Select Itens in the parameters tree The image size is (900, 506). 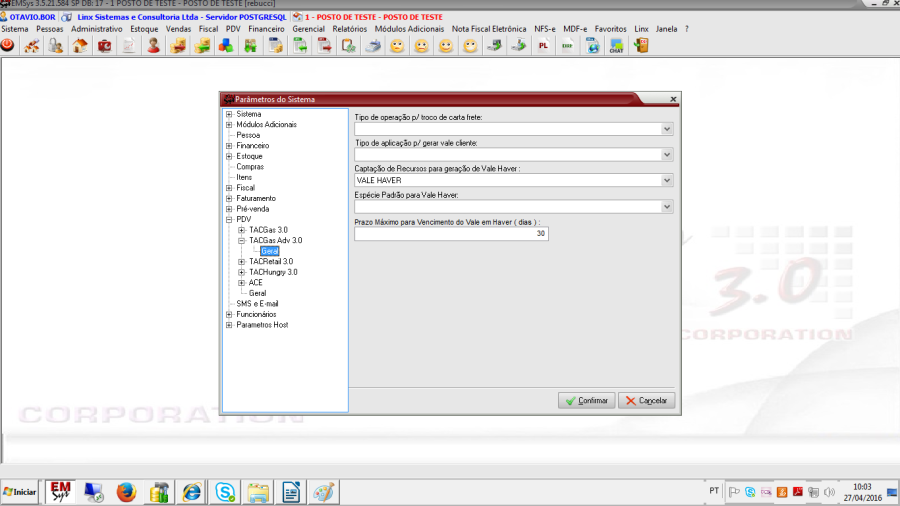[244, 177]
